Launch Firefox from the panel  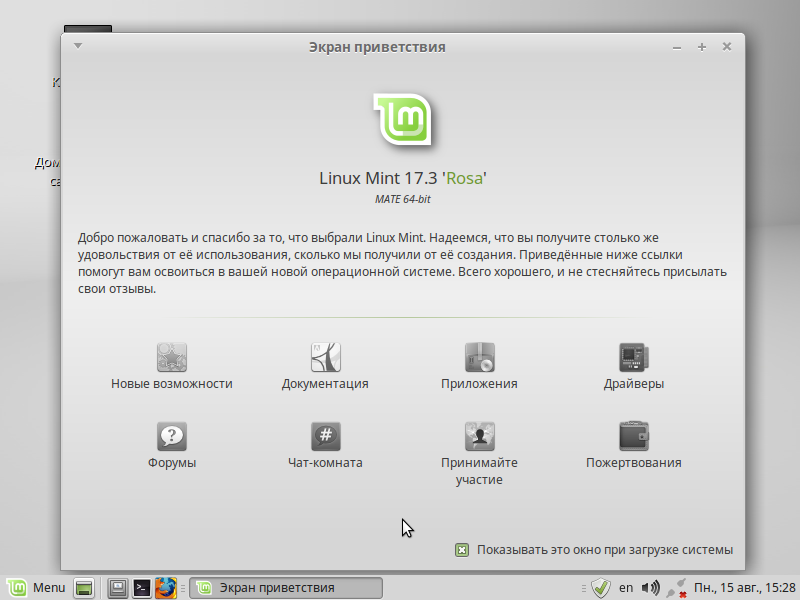point(166,587)
